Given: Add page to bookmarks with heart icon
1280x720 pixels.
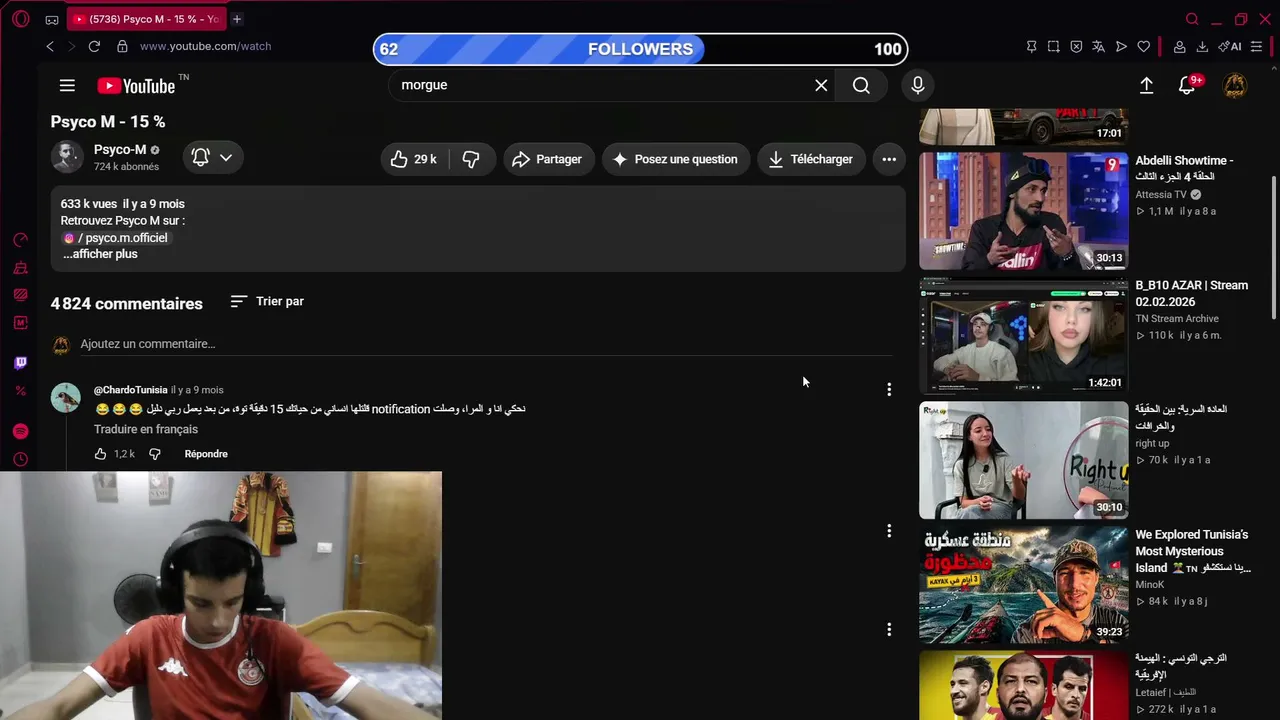Looking at the screenshot, I should pyautogui.click(x=1144, y=46).
